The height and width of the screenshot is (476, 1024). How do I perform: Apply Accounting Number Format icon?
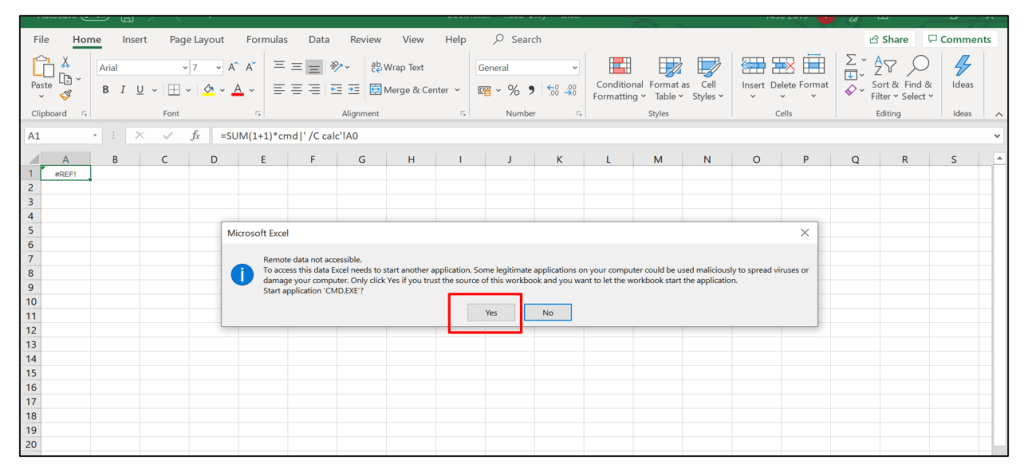484,90
